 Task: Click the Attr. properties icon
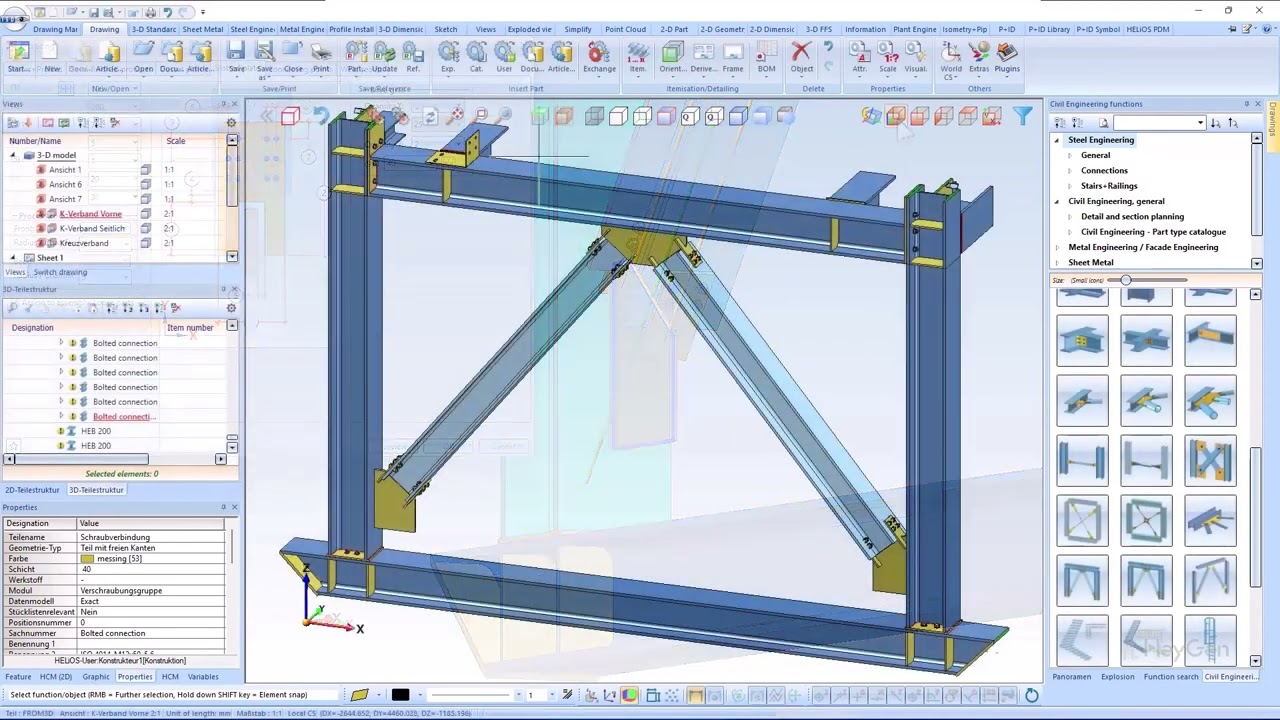[859, 56]
